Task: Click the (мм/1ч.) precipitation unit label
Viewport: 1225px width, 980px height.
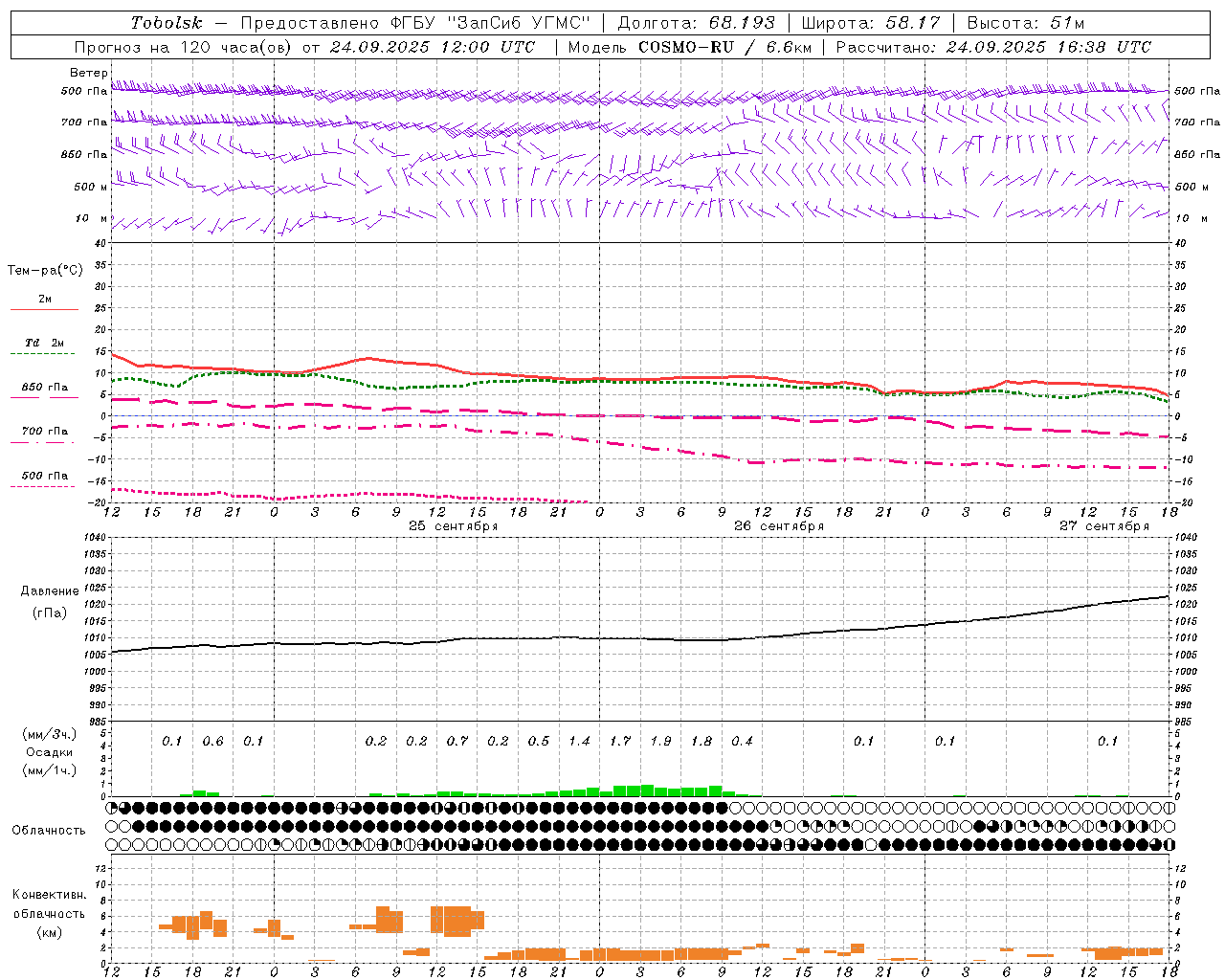Action: pos(50,770)
